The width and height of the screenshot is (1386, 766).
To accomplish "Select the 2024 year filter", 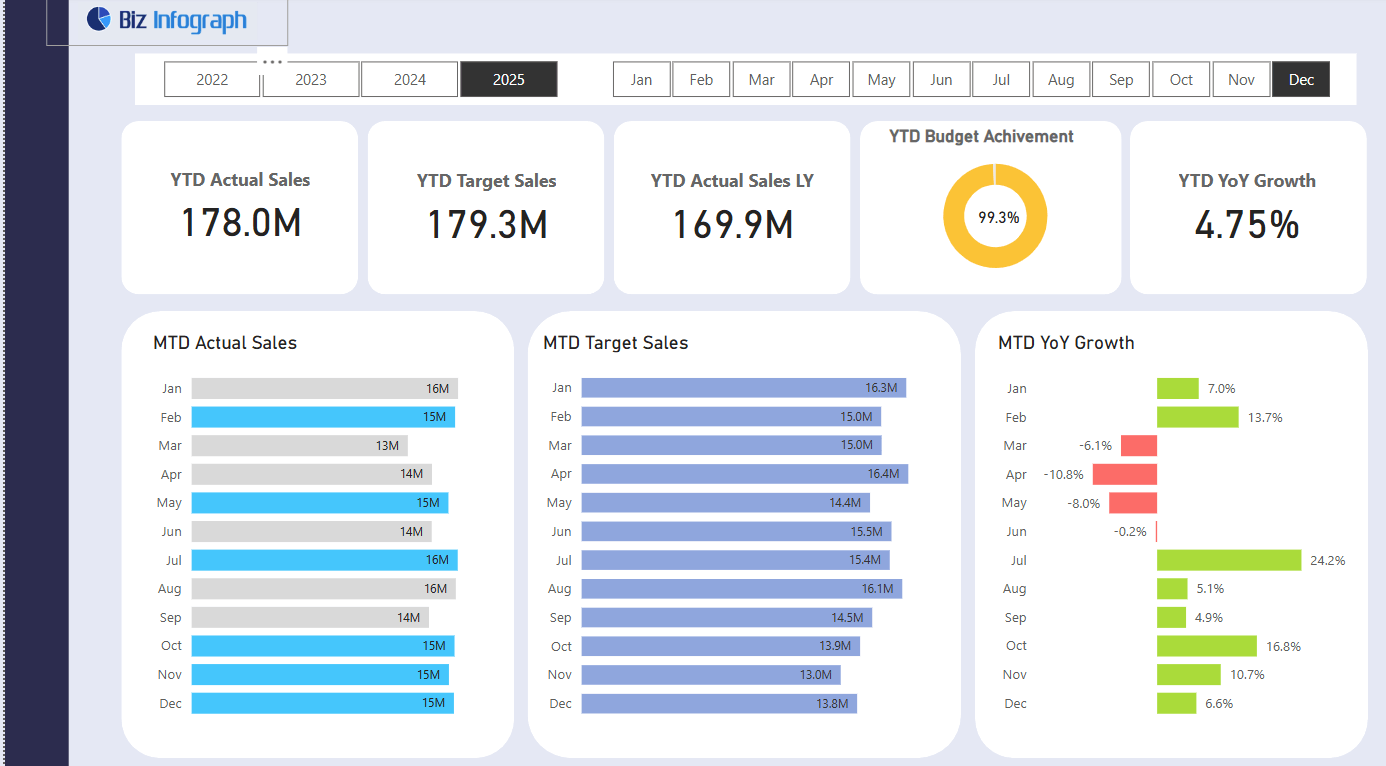I will tap(410, 79).
